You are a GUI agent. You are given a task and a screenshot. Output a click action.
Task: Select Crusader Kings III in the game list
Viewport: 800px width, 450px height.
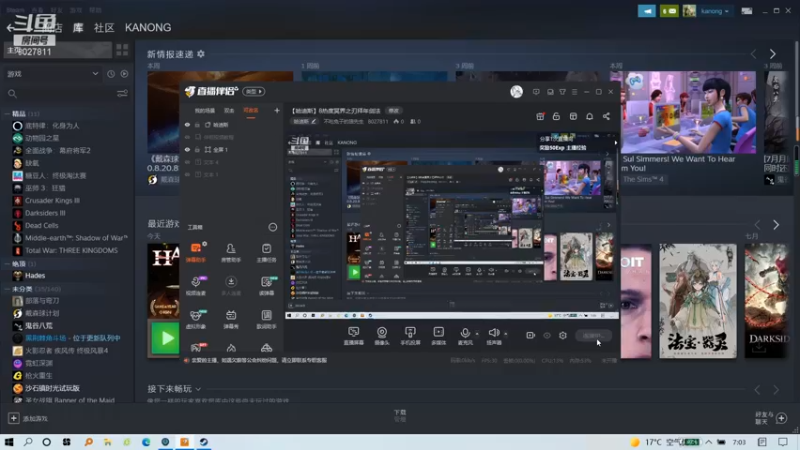coord(53,201)
